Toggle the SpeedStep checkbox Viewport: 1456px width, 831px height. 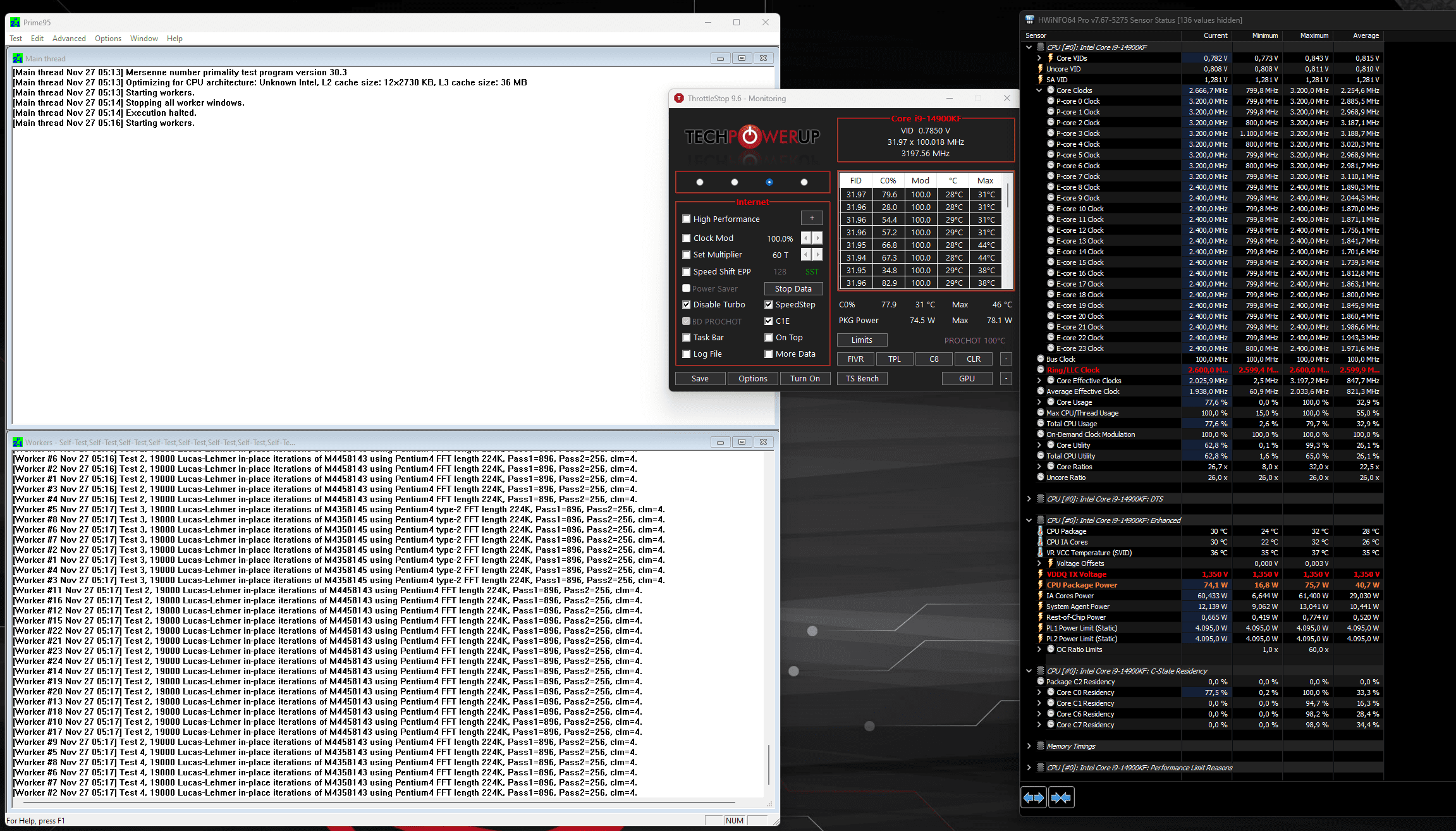768,304
